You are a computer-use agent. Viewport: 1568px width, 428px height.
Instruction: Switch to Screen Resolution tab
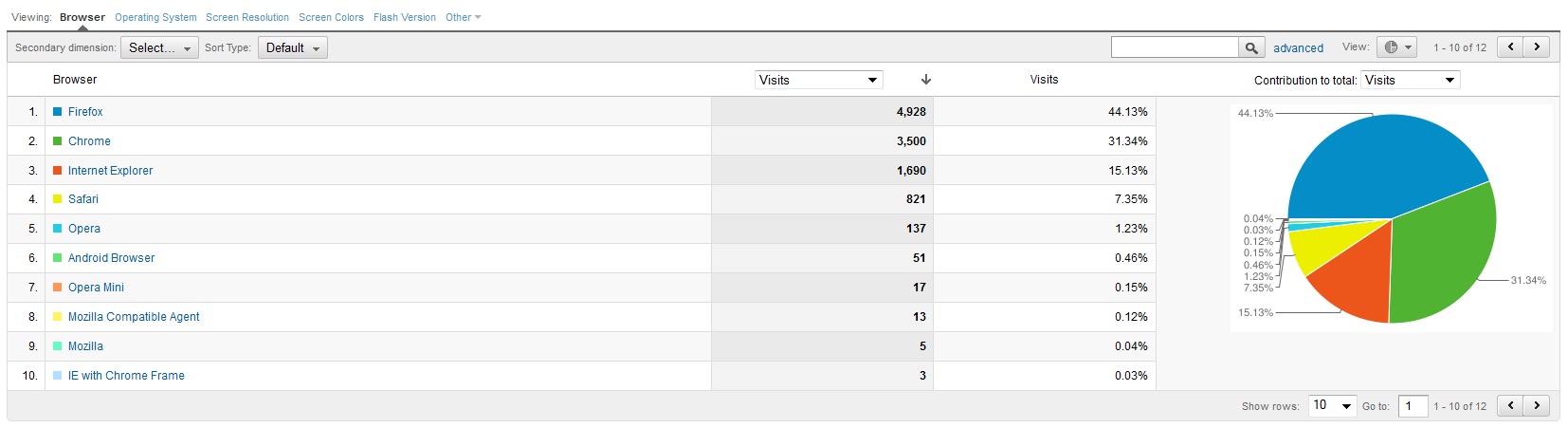coord(247,17)
